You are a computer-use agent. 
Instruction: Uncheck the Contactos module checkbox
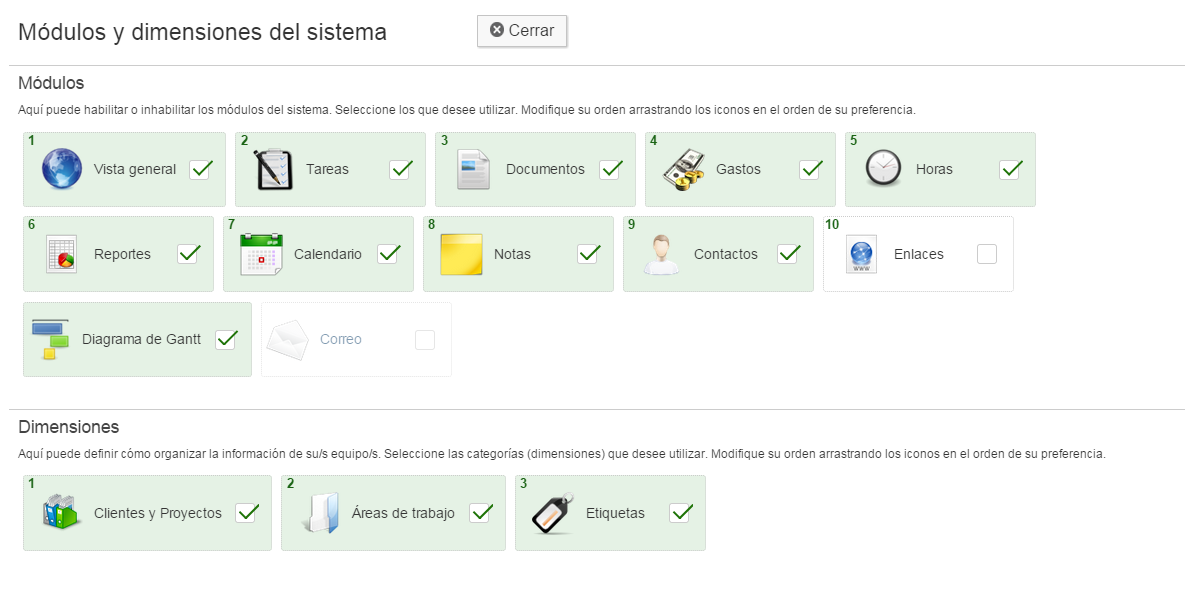(788, 254)
